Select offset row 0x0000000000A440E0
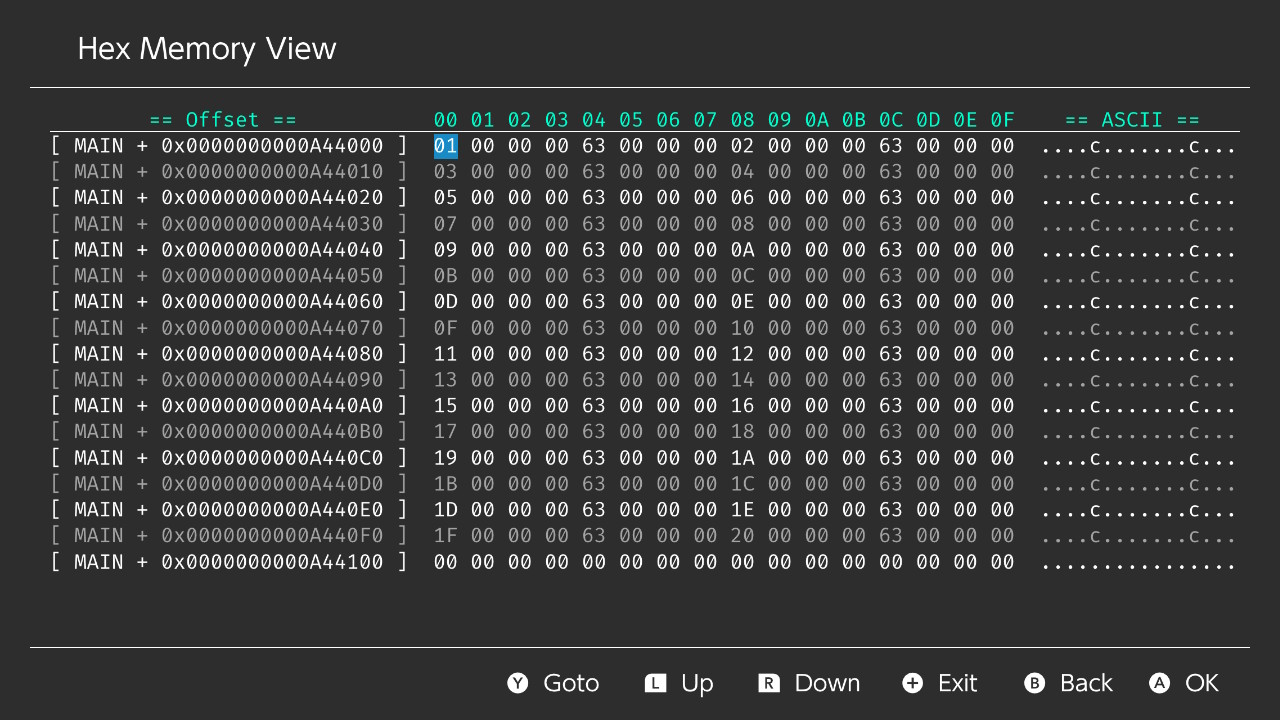1280x720 pixels. [229, 510]
